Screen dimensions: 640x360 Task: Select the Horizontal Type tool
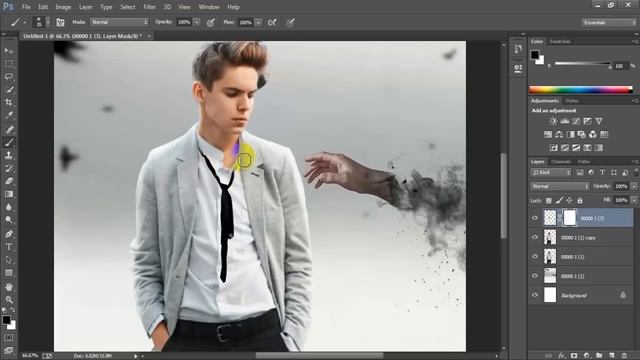click(9, 247)
